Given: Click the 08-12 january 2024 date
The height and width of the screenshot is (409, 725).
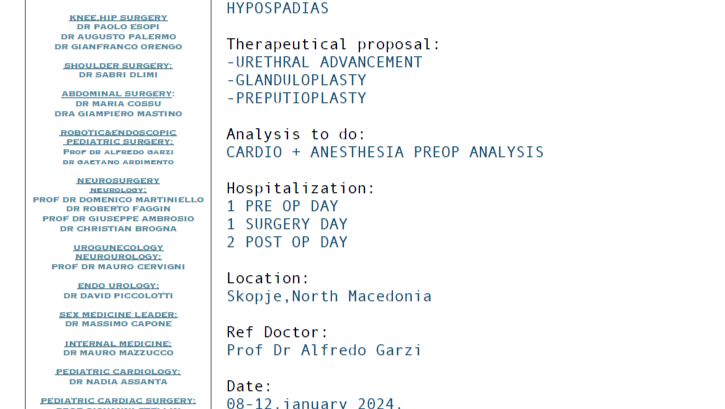Looking at the screenshot, I should [314, 403].
